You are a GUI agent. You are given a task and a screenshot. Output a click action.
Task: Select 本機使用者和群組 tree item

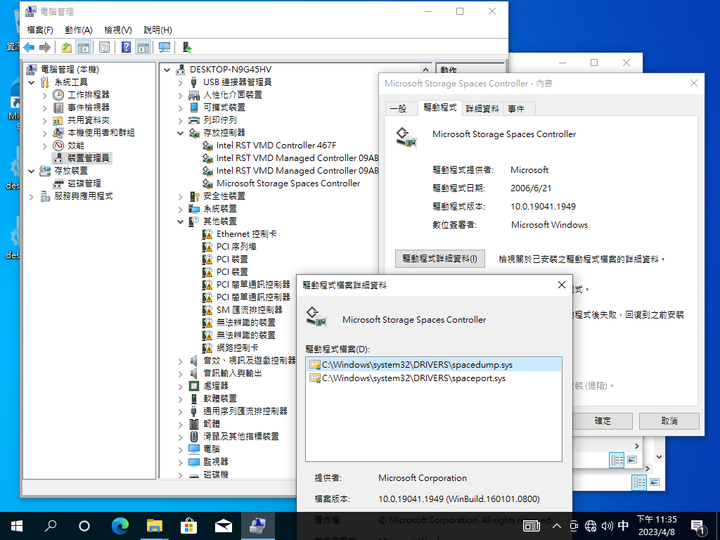(x=101, y=133)
